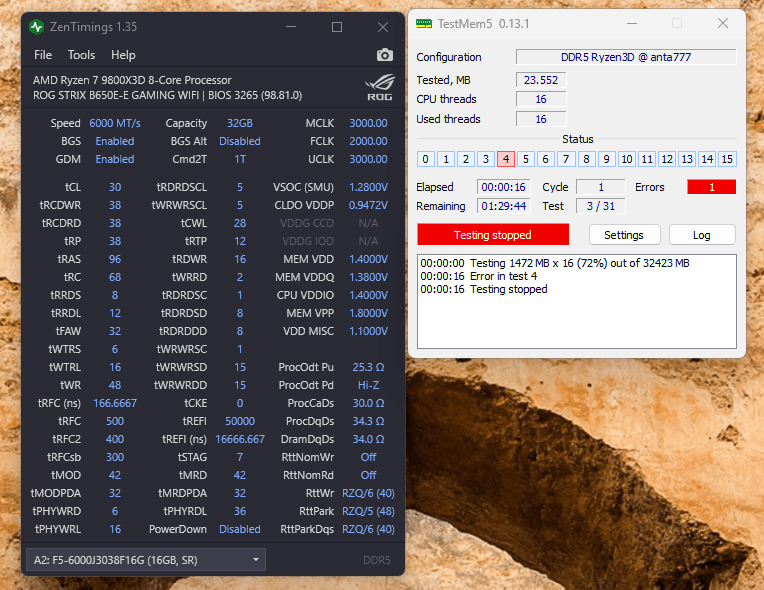Click the CPU threads value field

tap(541, 99)
